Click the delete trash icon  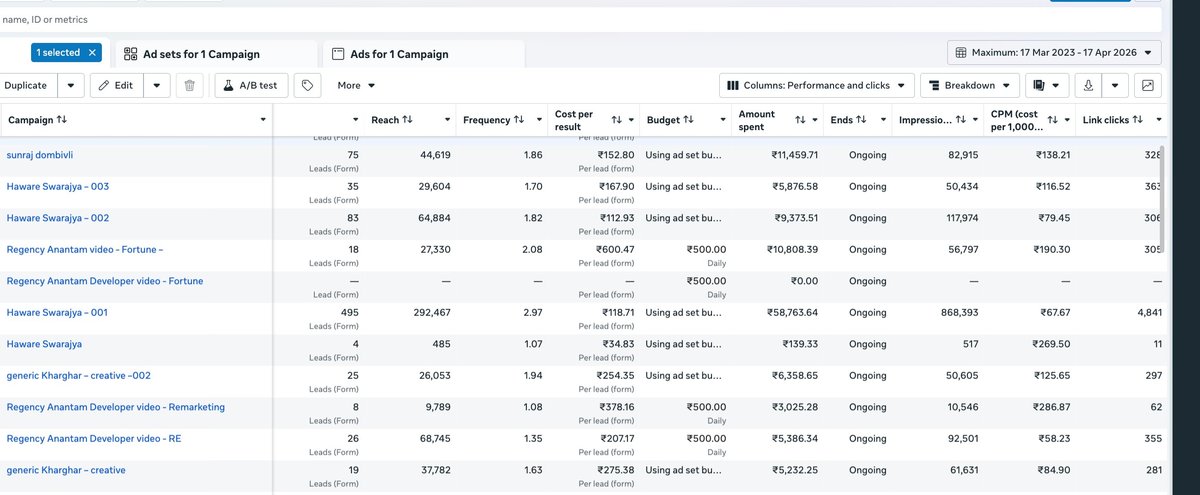[190, 86]
